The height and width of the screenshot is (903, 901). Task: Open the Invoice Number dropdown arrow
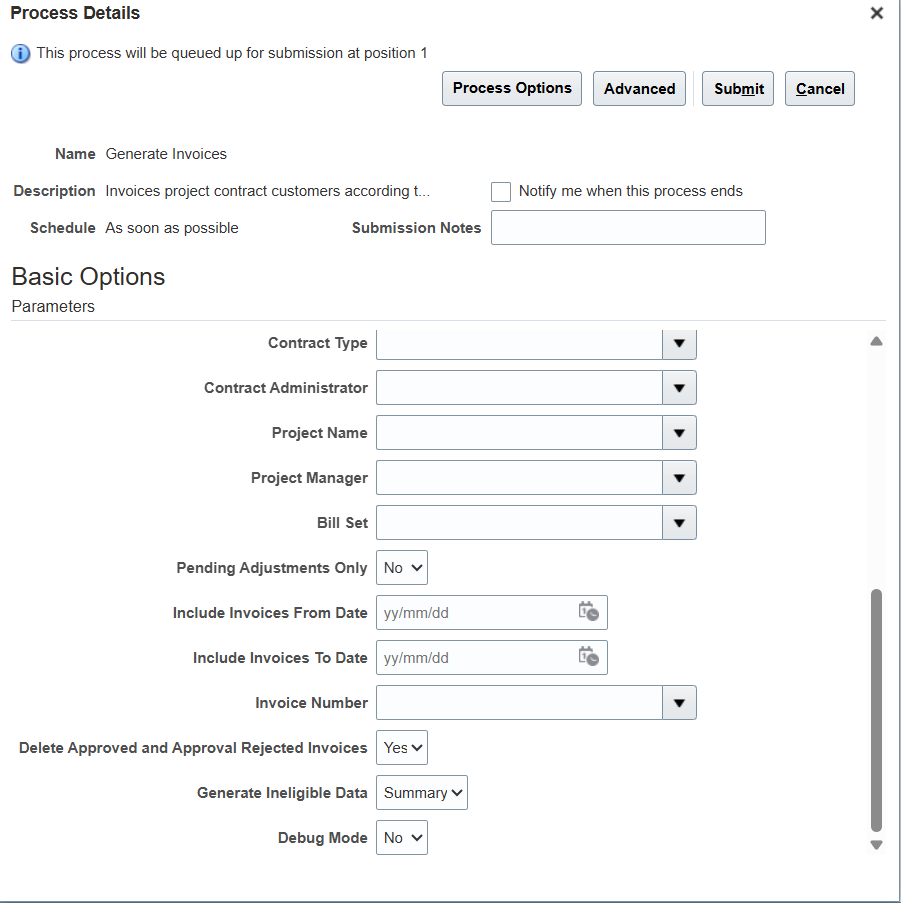679,703
